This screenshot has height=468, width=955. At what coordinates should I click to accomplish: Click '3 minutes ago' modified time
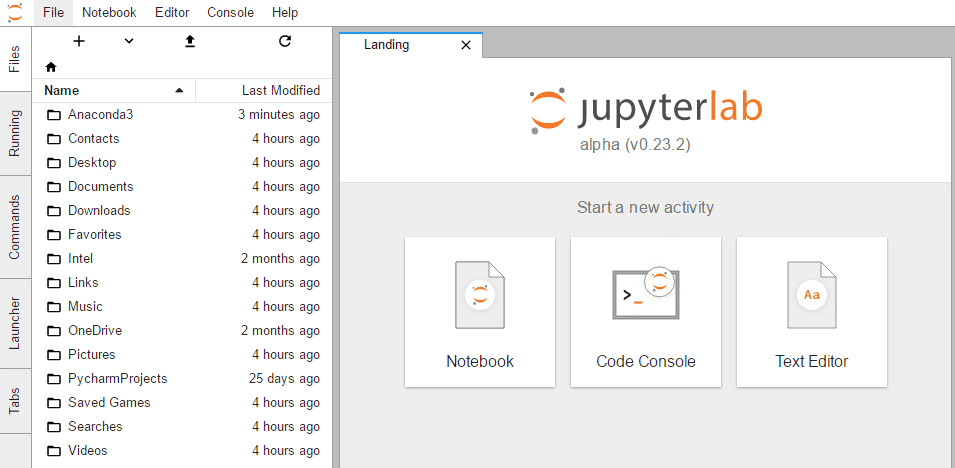pos(279,115)
